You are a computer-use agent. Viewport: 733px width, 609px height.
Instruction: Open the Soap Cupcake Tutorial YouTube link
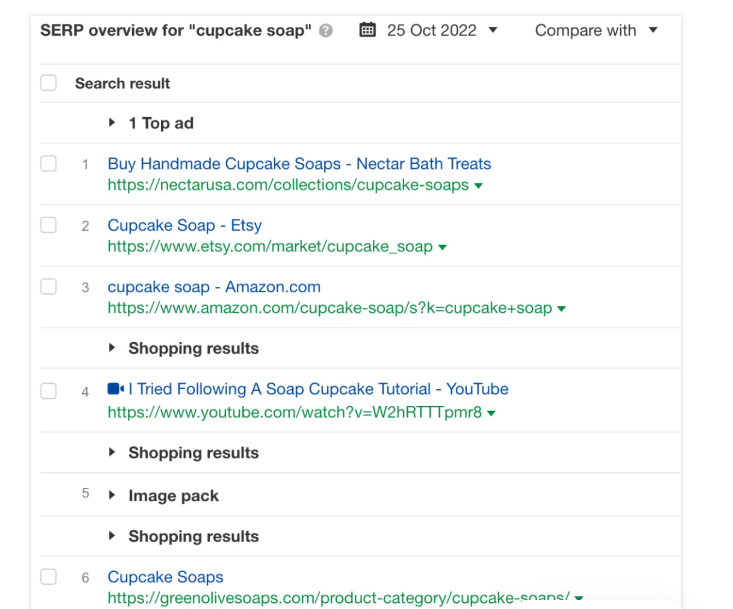318,389
